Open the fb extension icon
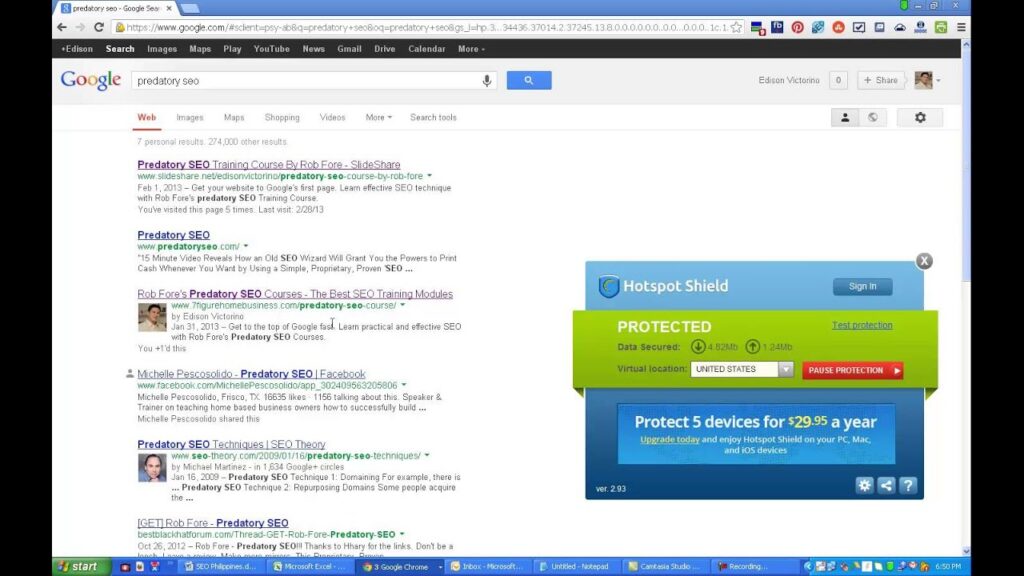 (777, 27)
